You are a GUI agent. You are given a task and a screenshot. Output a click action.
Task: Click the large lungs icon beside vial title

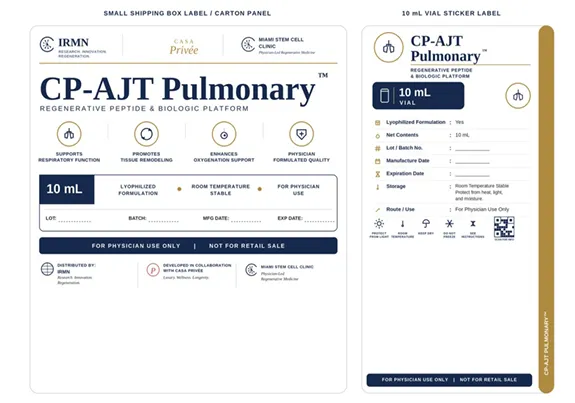(388, 47)
